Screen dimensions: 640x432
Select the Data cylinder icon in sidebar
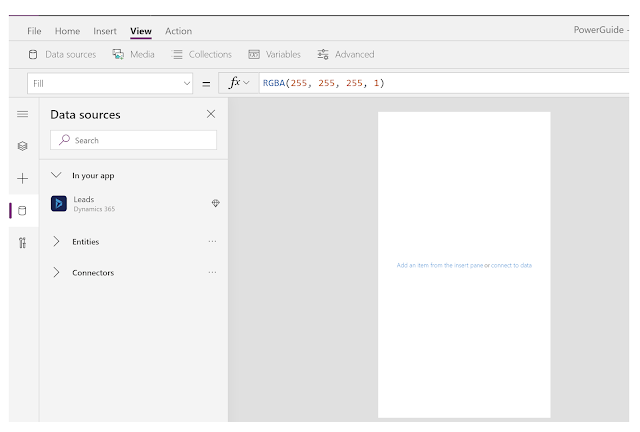pos(23,211)
